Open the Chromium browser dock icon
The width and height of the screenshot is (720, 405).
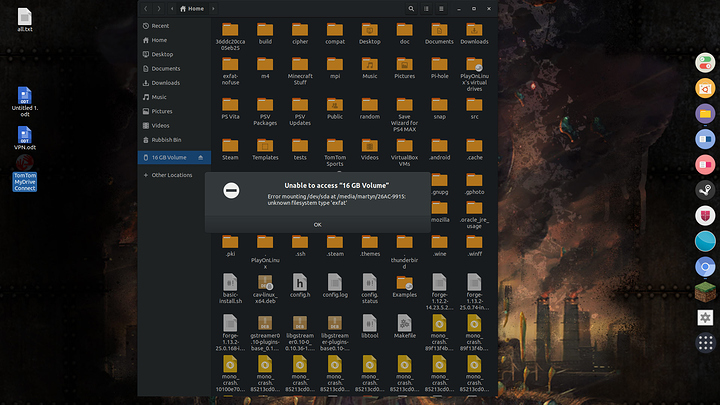tap(704, 266)
